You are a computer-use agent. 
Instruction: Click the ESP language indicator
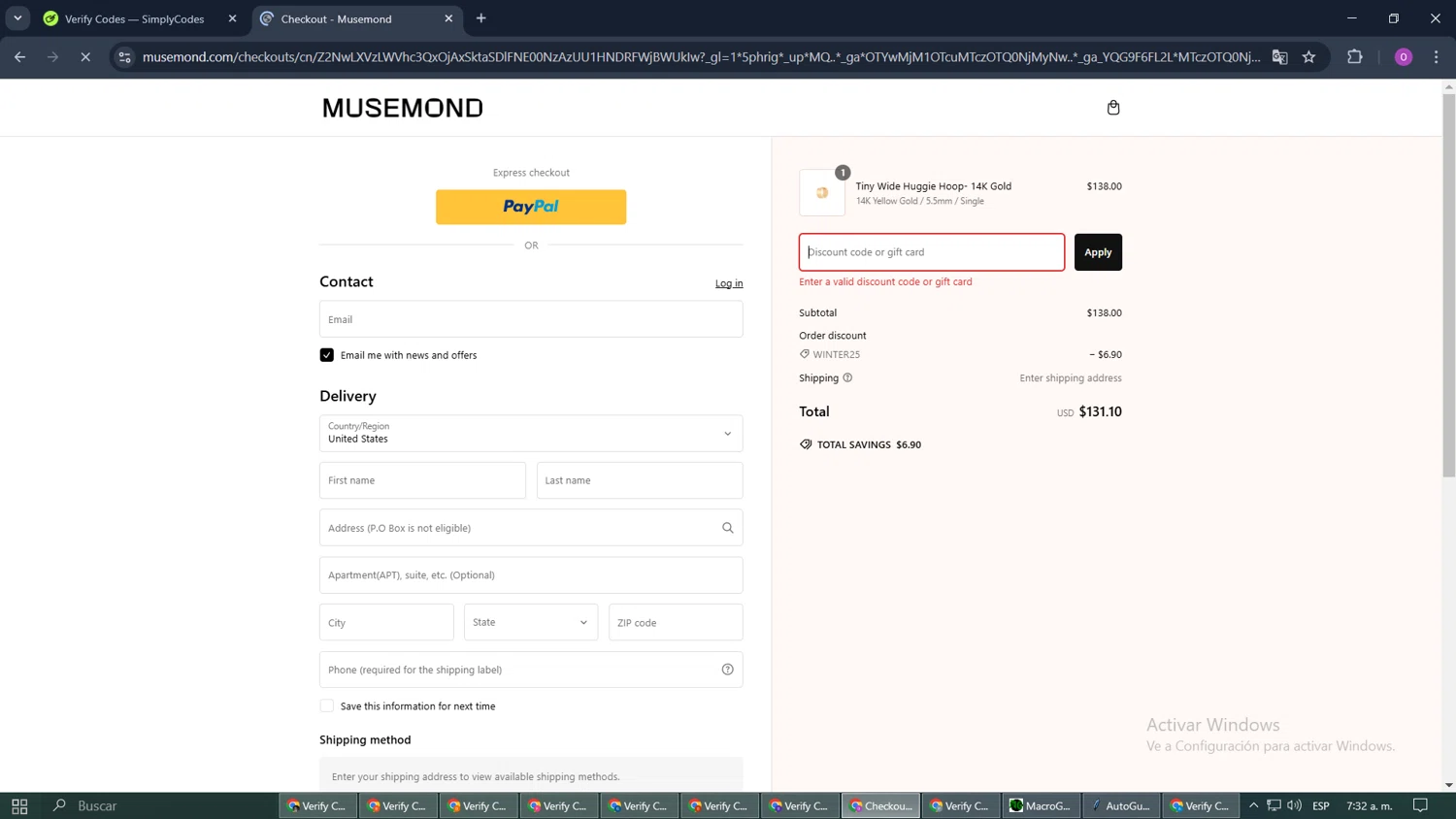(x=1321, y=805)
